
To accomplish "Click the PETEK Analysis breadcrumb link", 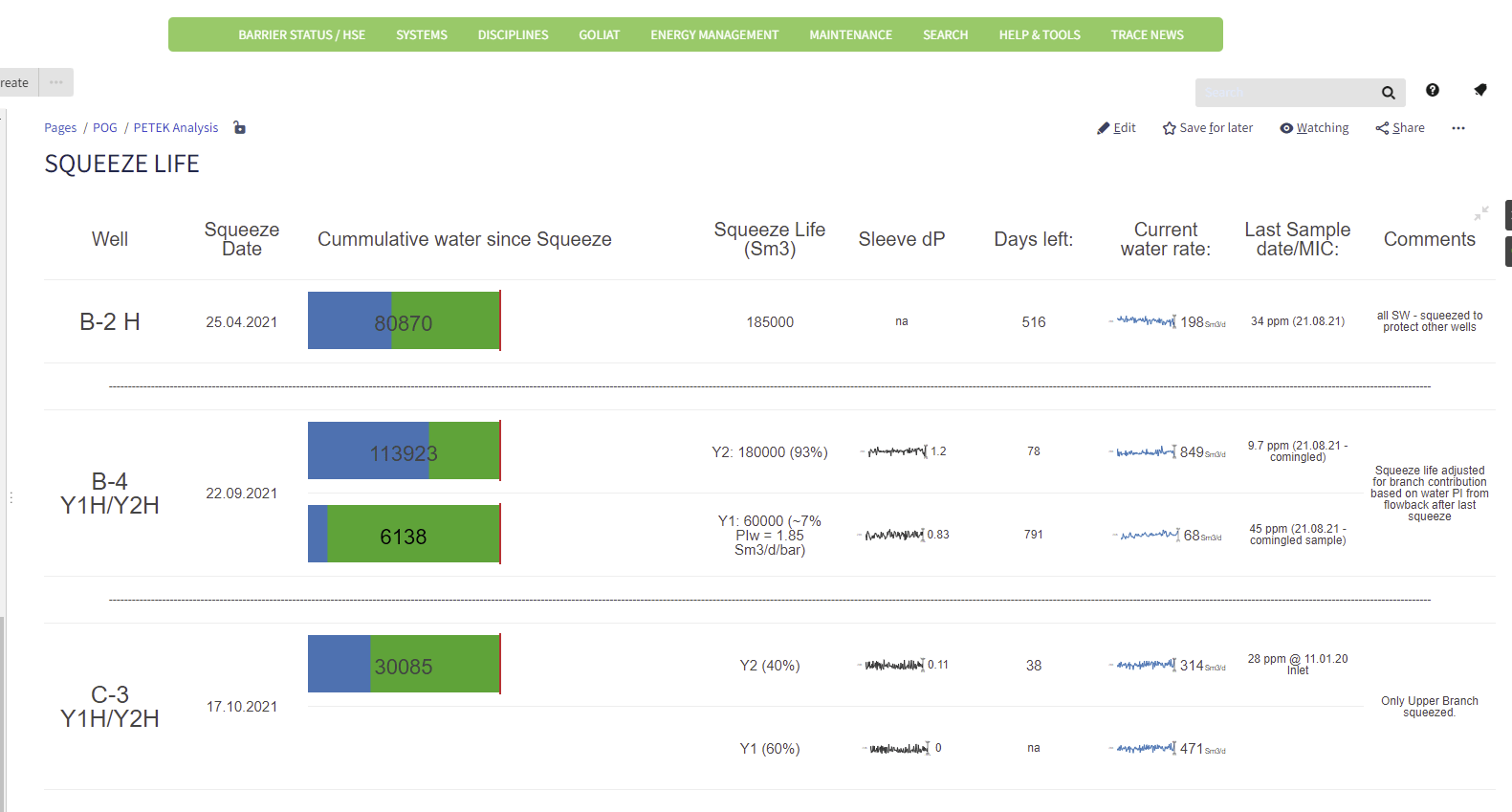I will pos(176,128).
